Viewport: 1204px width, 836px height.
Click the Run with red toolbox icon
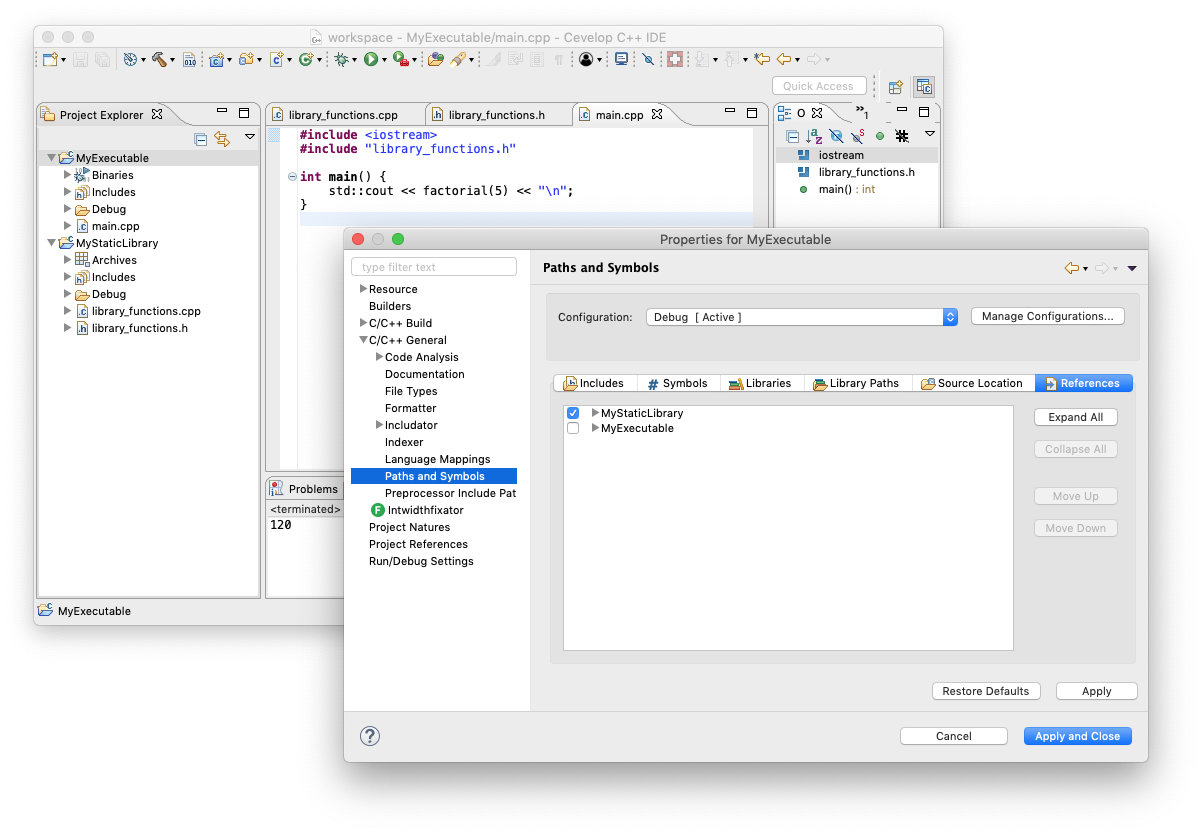(x=400, y=60)
